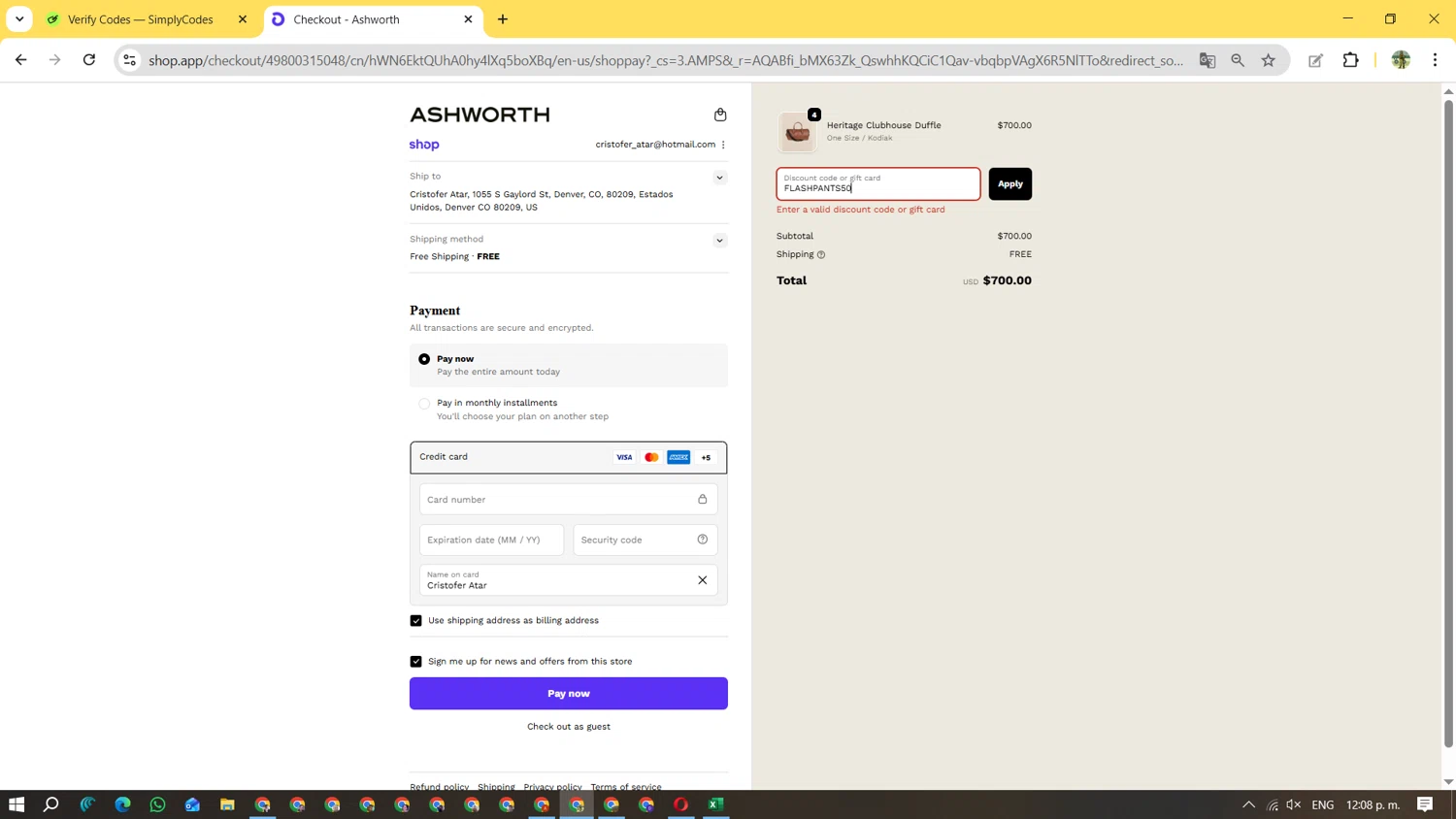1456x819 pixels.
Task: Close the Verify Codes tab
Action: (x=243, y=19)
